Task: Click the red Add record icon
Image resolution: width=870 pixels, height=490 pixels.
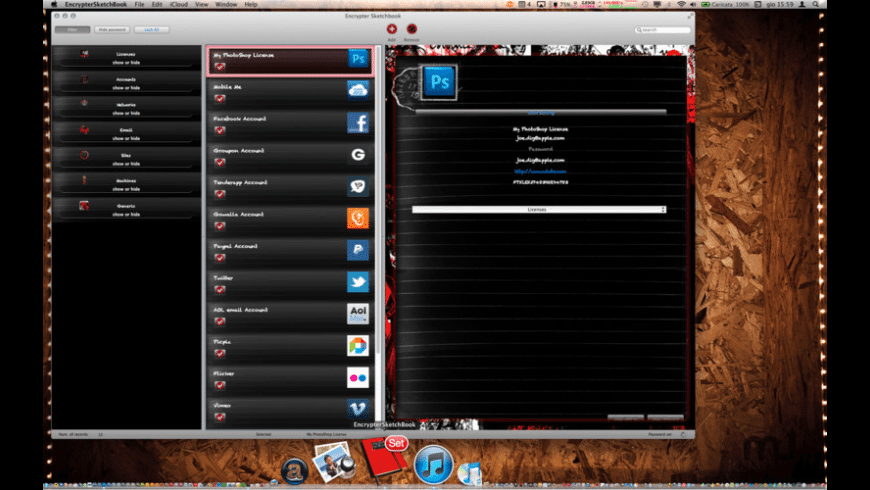Action: 392,29
